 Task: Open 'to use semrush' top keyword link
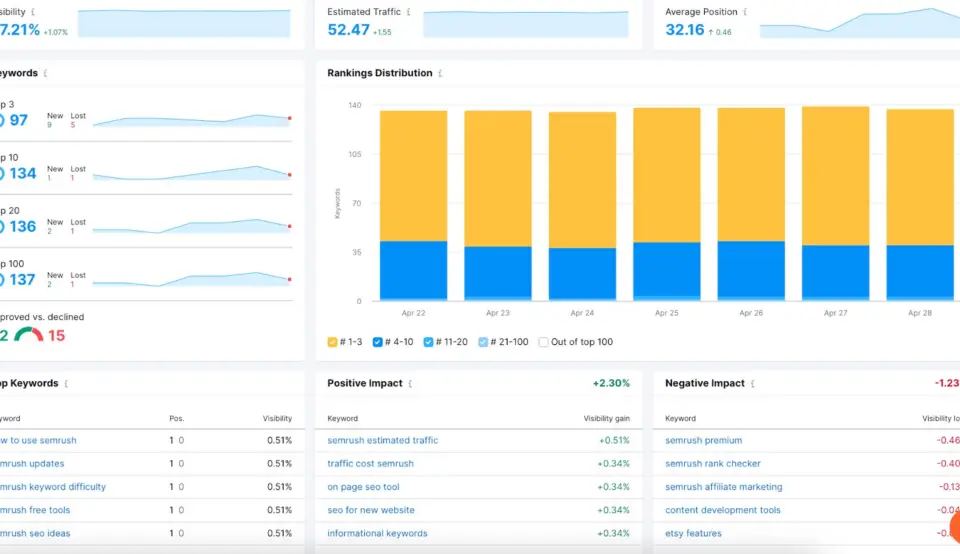(x=39, y=440)
